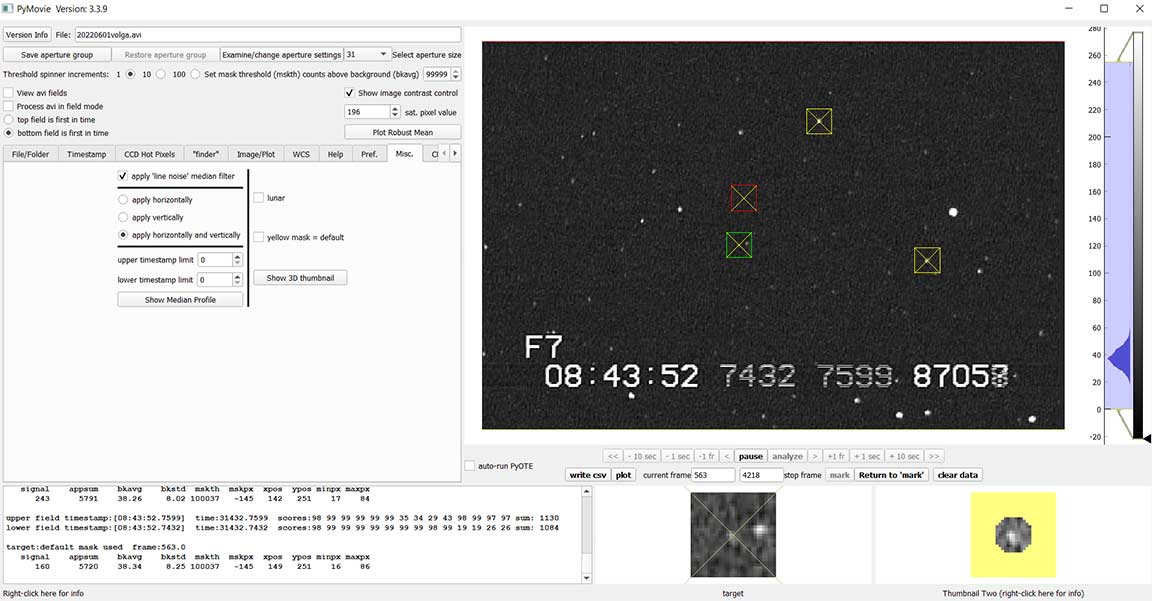Image resolution: width=1152 pixels, height=601 pixels.
Task: Adjust lower timestamp limit spinner arrows
Action: click(237, 279)
